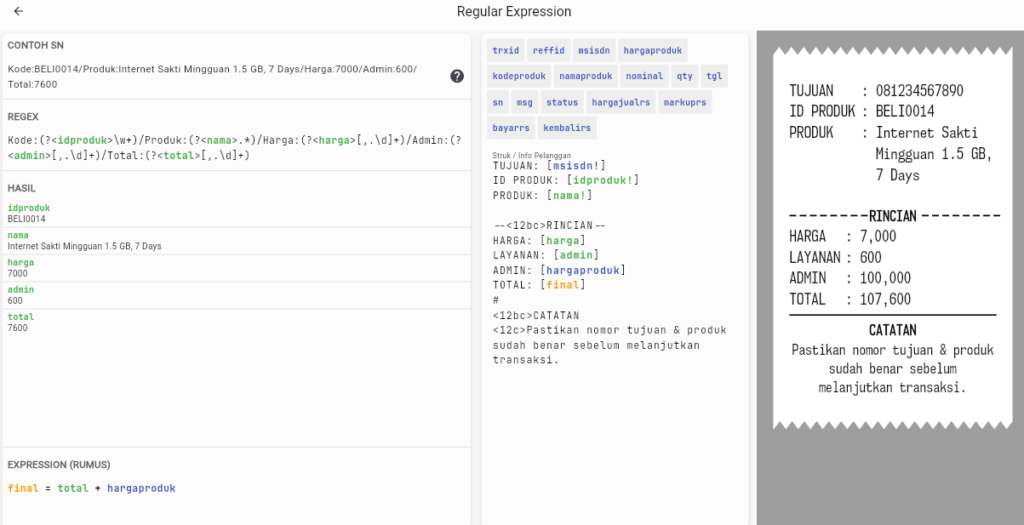
Task: Insert the tgl date chip
Action: 713,76
